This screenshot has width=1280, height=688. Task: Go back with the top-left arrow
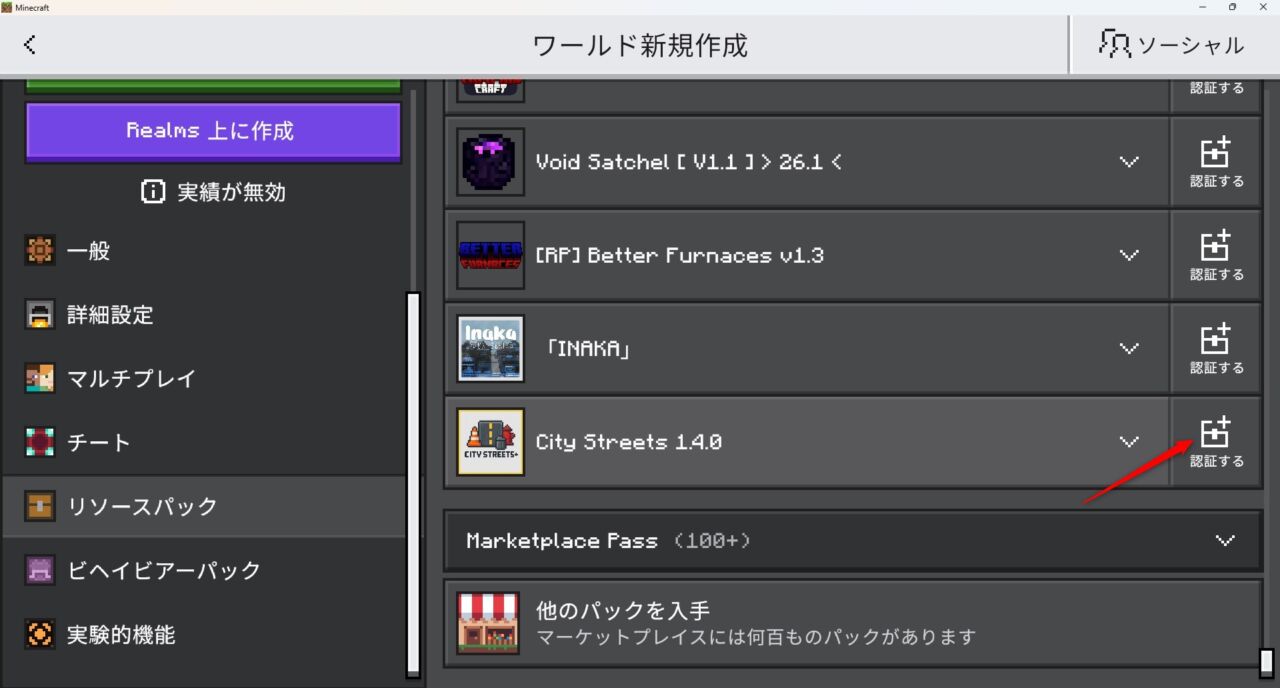pos(30,44)
